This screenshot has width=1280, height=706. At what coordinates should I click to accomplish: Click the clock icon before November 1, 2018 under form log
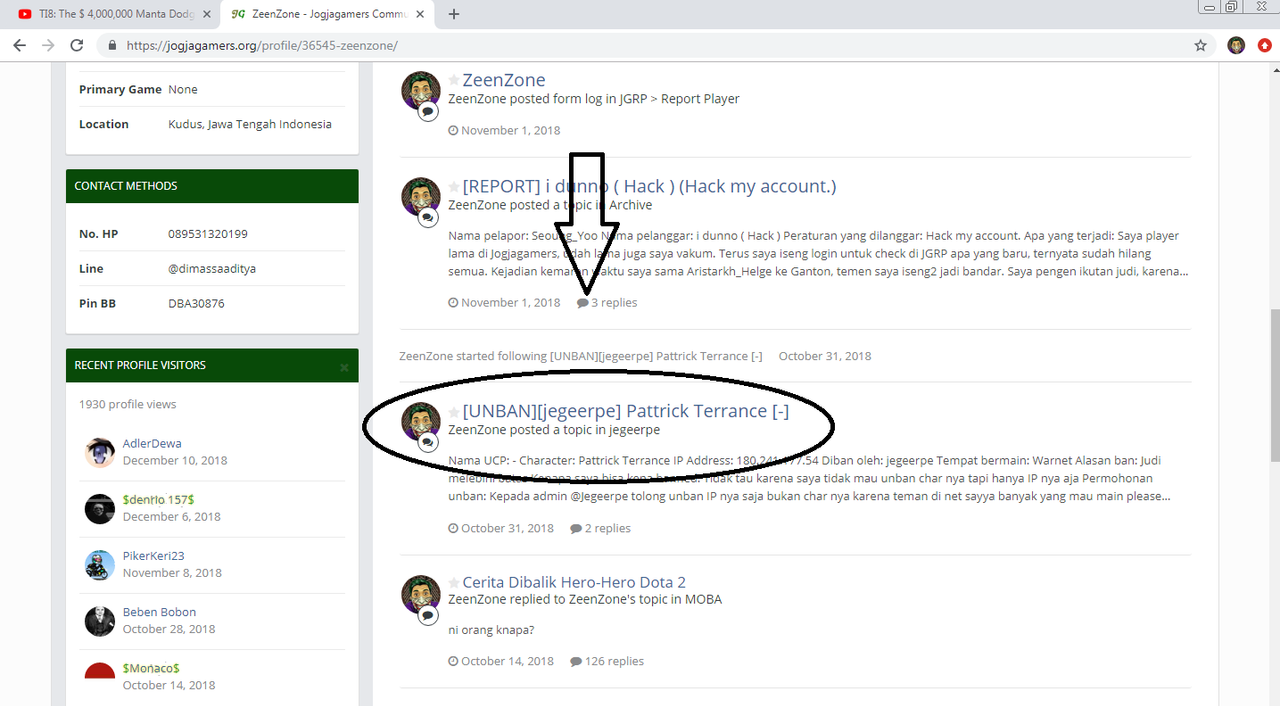[453, 131]
